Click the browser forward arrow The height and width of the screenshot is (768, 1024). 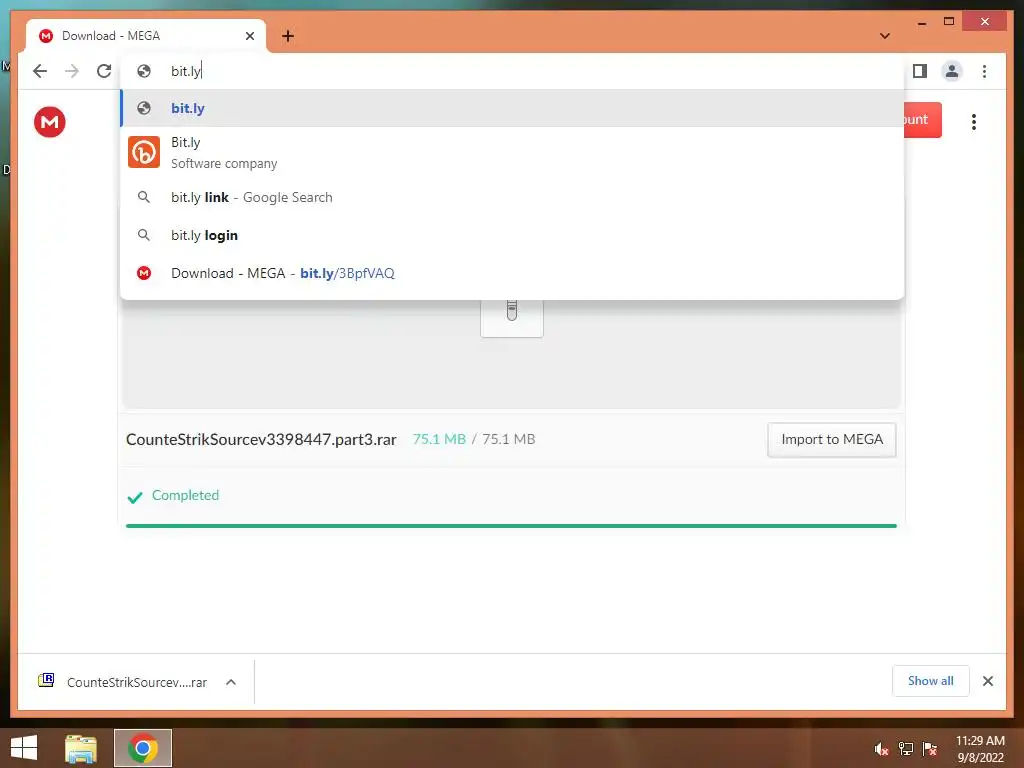(72, 71)
